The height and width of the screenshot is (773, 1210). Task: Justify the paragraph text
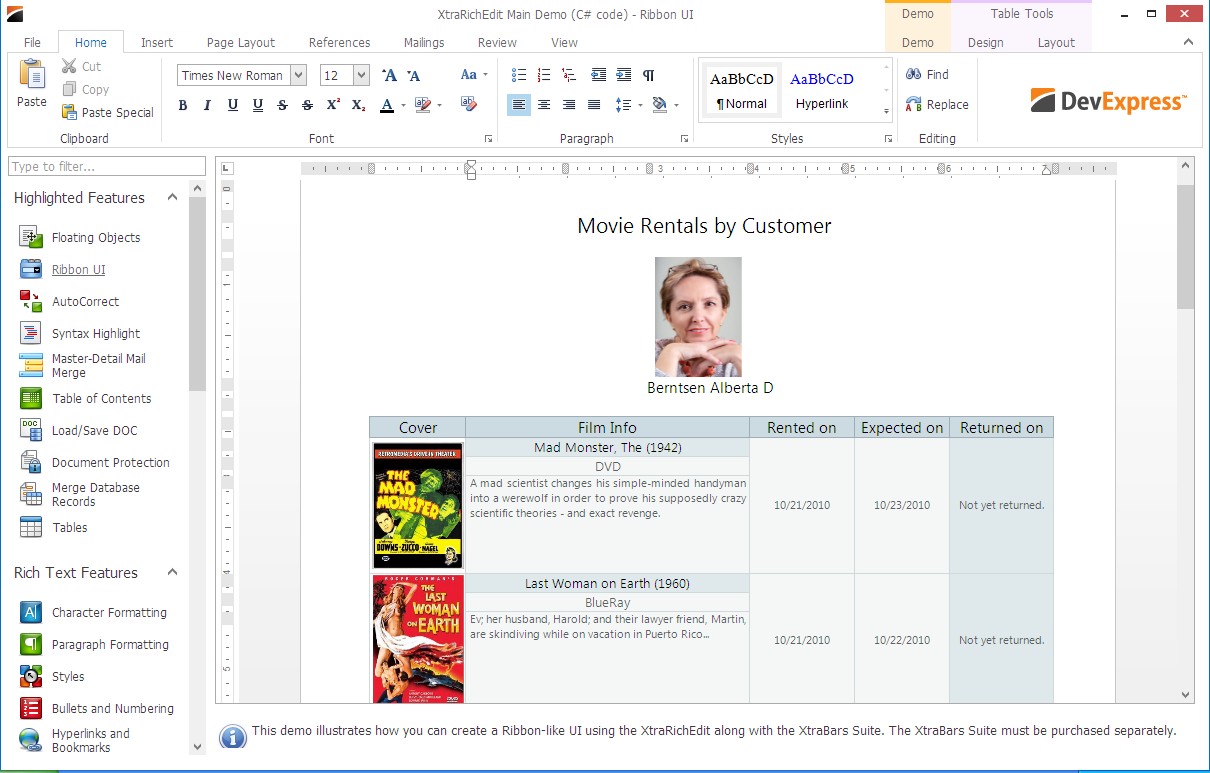pos(594,105)
